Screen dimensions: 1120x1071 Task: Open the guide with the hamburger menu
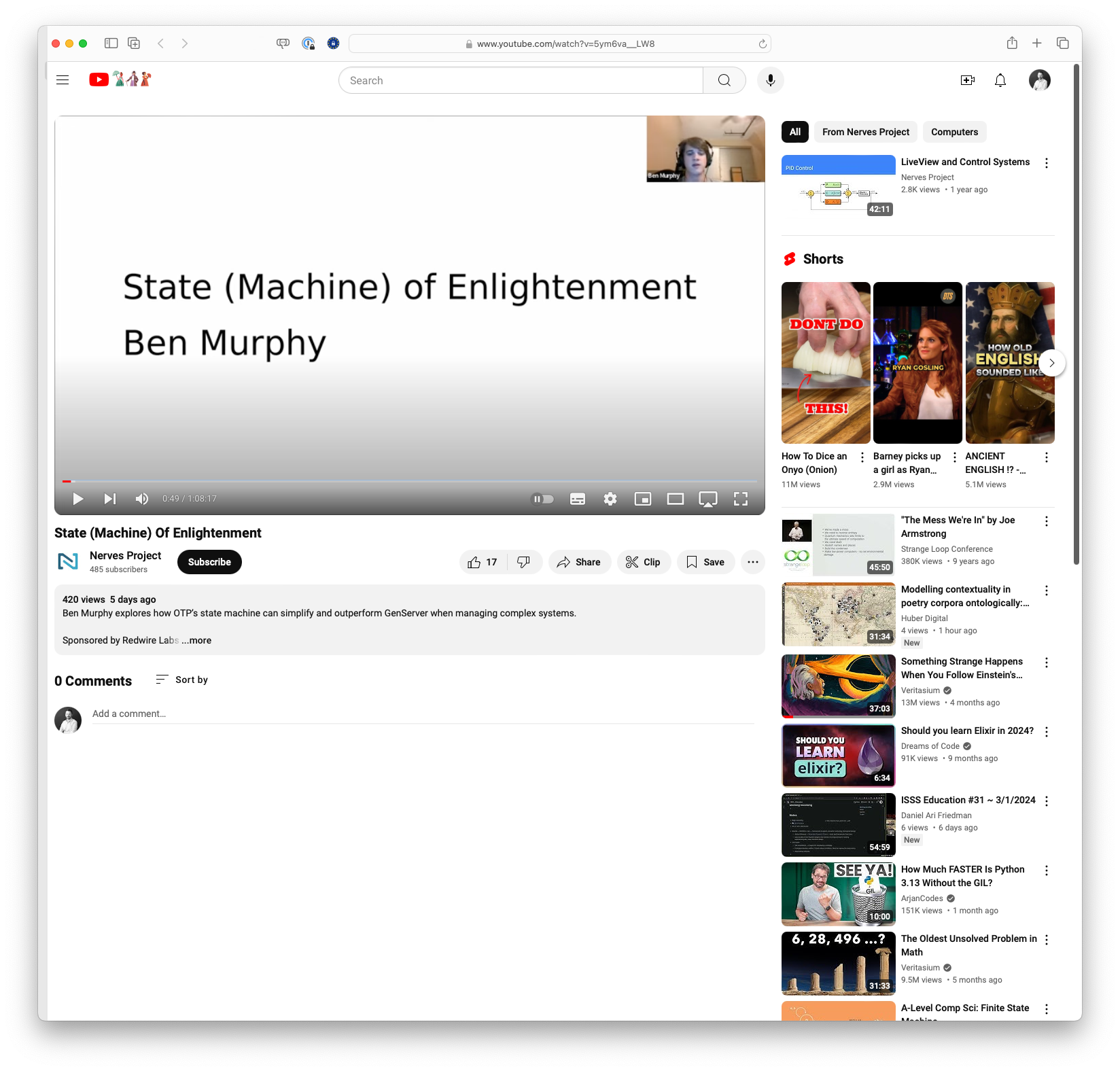pos(62,80)
